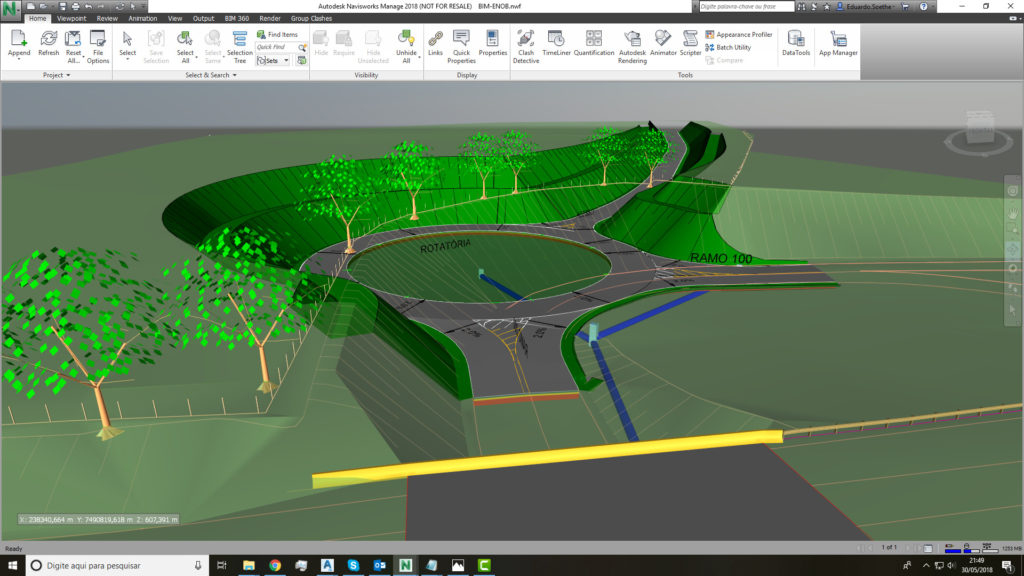This screenshot has width=1024, height=576.
Task: Open the Help question mark menu
Action: (x=923, y=7)
